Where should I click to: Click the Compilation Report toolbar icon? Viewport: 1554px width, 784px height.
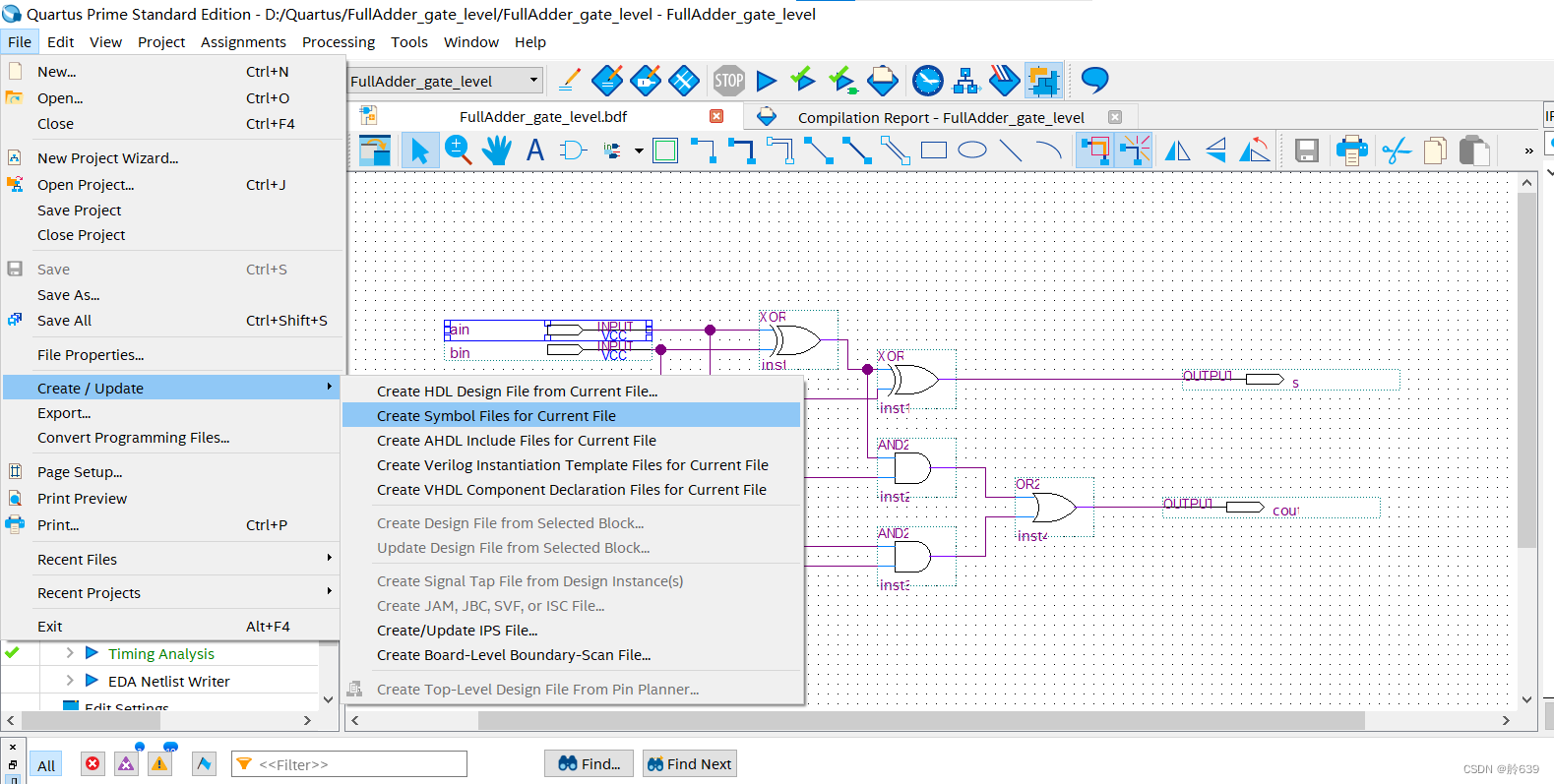pos(882,81)
